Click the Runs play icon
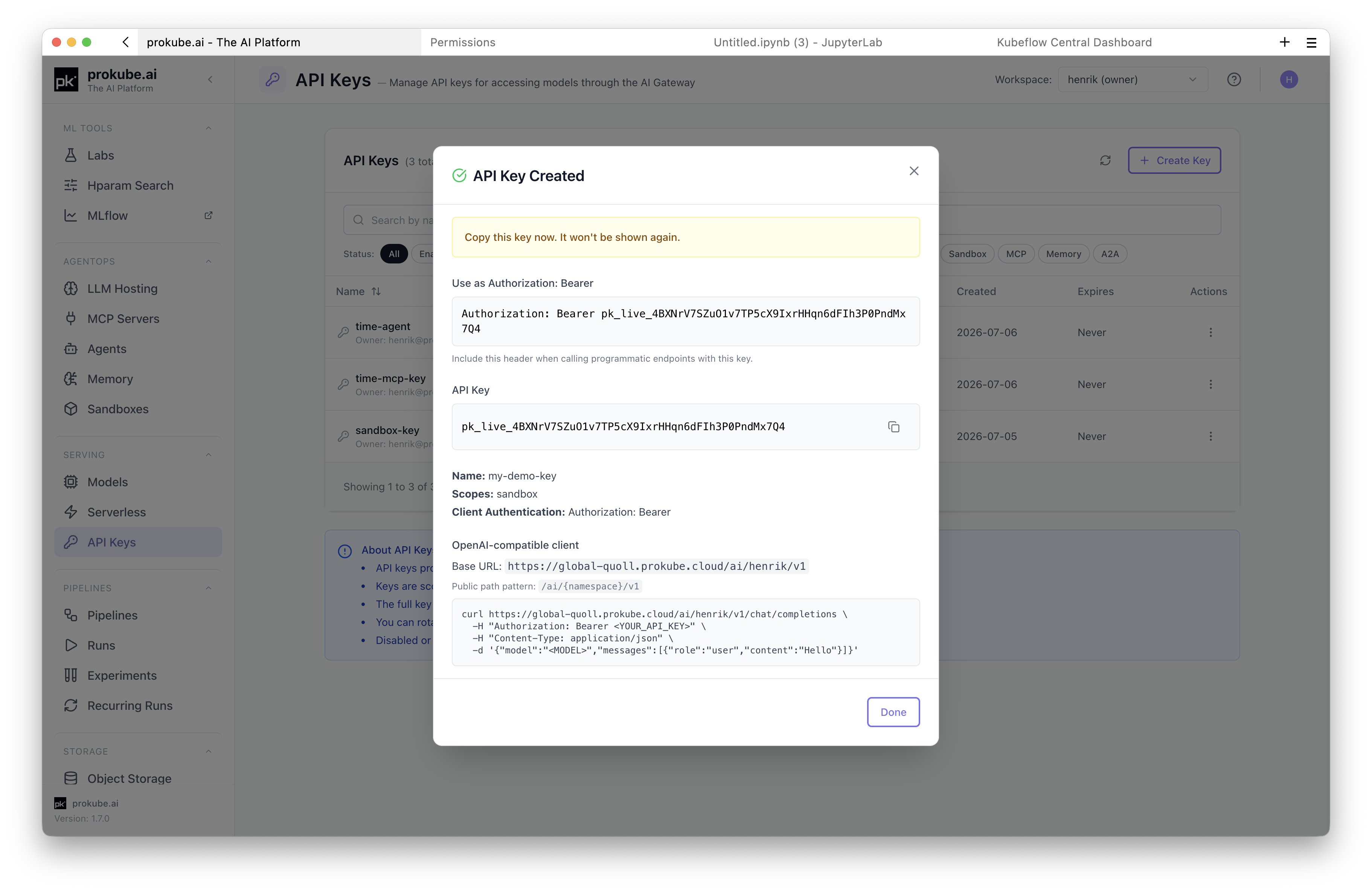The image size is (1372, 892). (71, 645)
